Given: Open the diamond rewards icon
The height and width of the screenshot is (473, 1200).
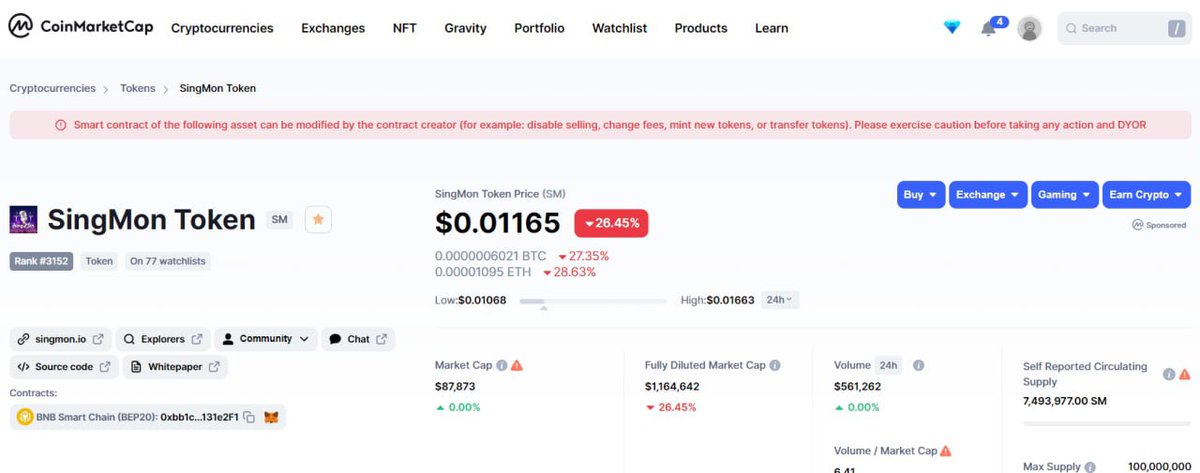Looking at the screenshot, I should [x=952, y=28].
